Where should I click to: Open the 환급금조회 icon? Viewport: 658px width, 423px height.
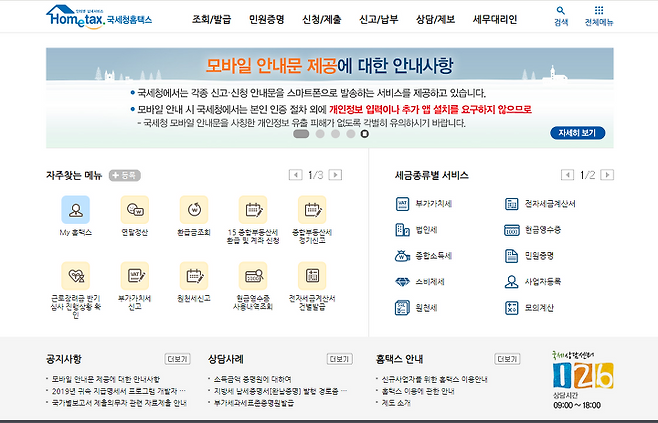coord(194,210)
